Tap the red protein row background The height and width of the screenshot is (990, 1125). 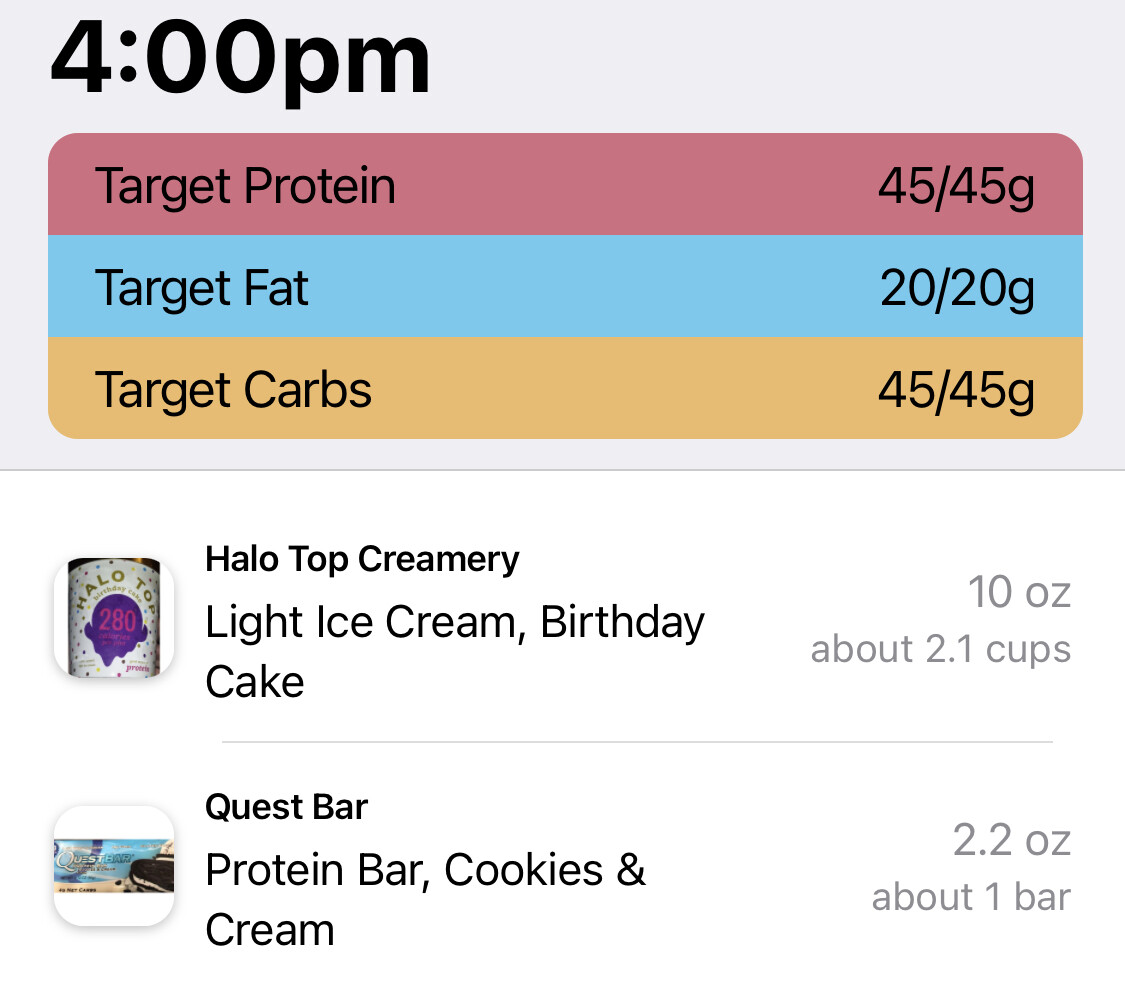(x=620, y=187)
